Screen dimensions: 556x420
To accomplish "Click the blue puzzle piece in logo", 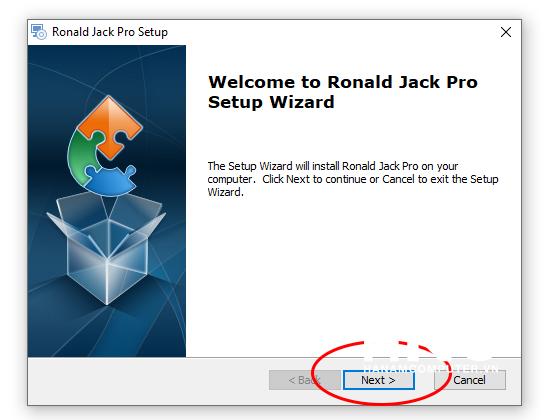I will pyautogui.click(x=111, y=182).
